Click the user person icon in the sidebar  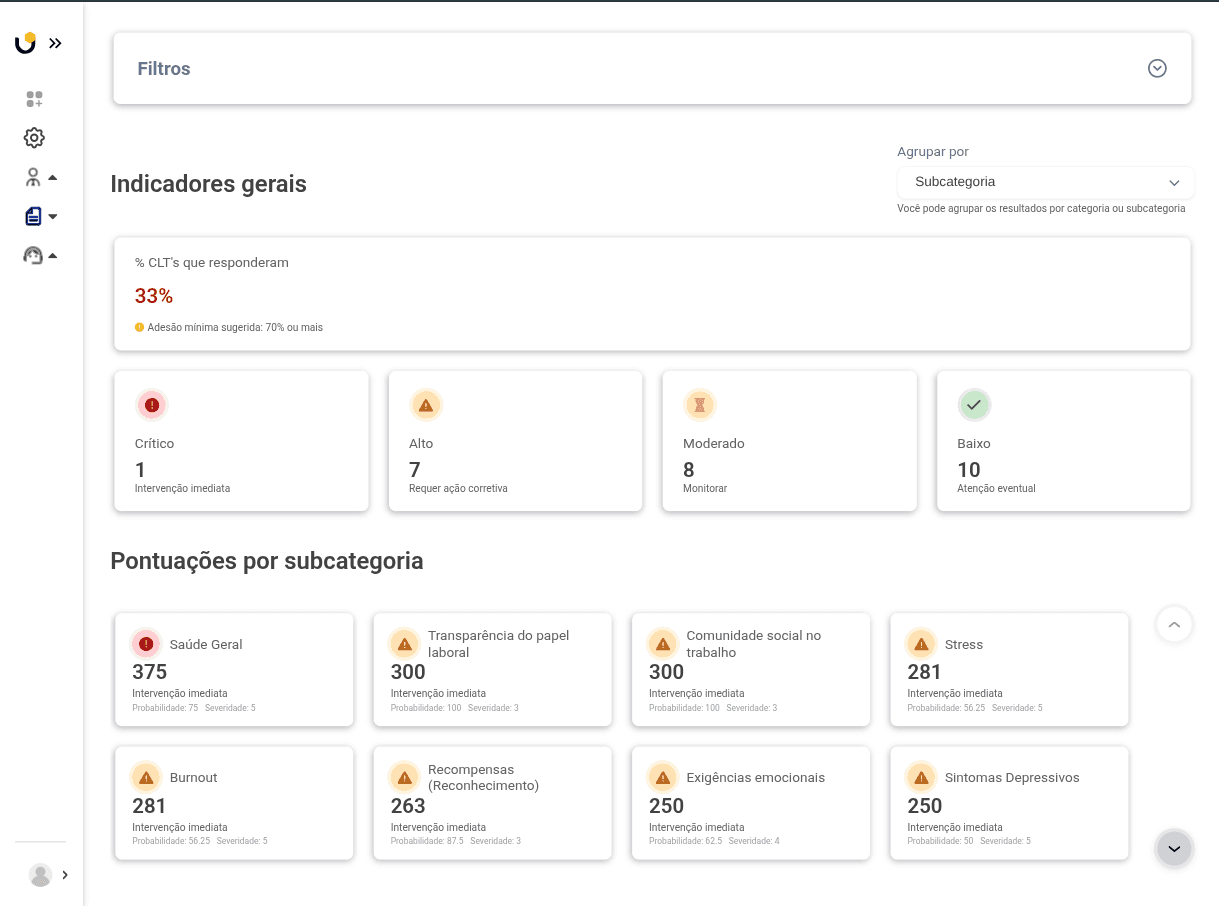[x=33, y=177]
